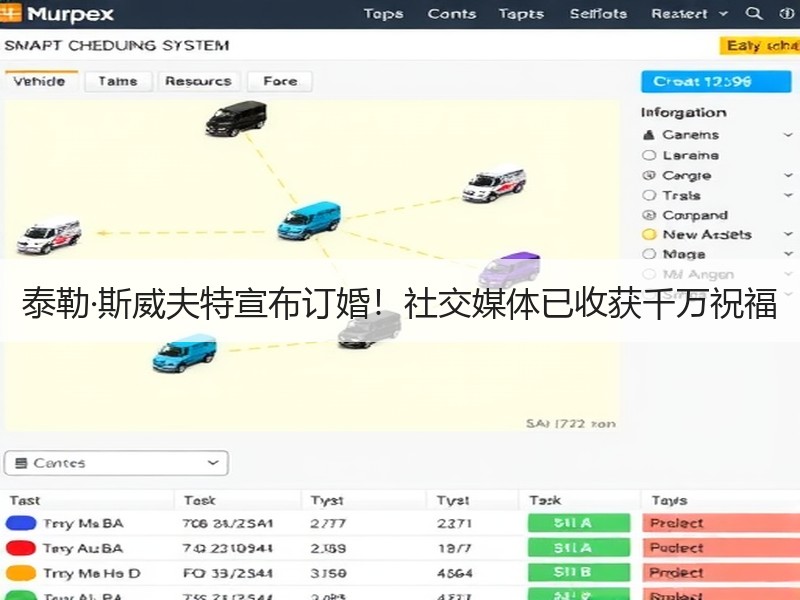Expand the Cargie row chevron
This screenshot has width=800, height=600.
pos(788,175)
